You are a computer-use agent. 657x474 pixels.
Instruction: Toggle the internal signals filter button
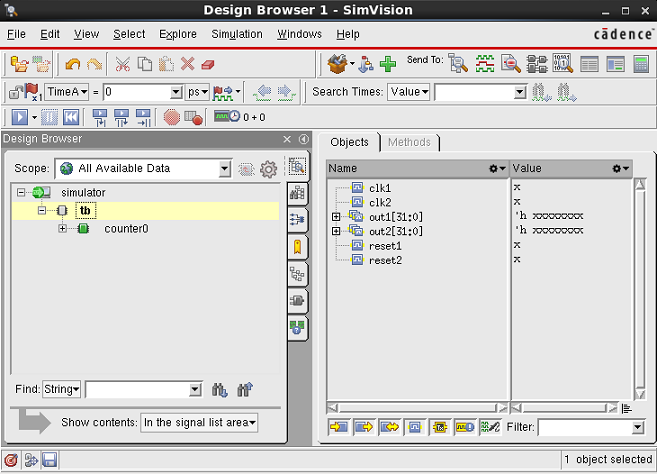point(414,427)
